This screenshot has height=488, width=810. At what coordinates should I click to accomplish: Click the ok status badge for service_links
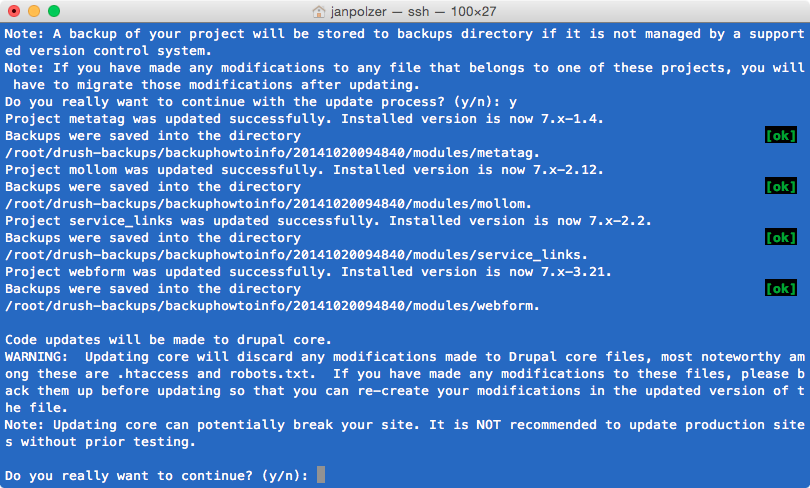tap(781, 238)
